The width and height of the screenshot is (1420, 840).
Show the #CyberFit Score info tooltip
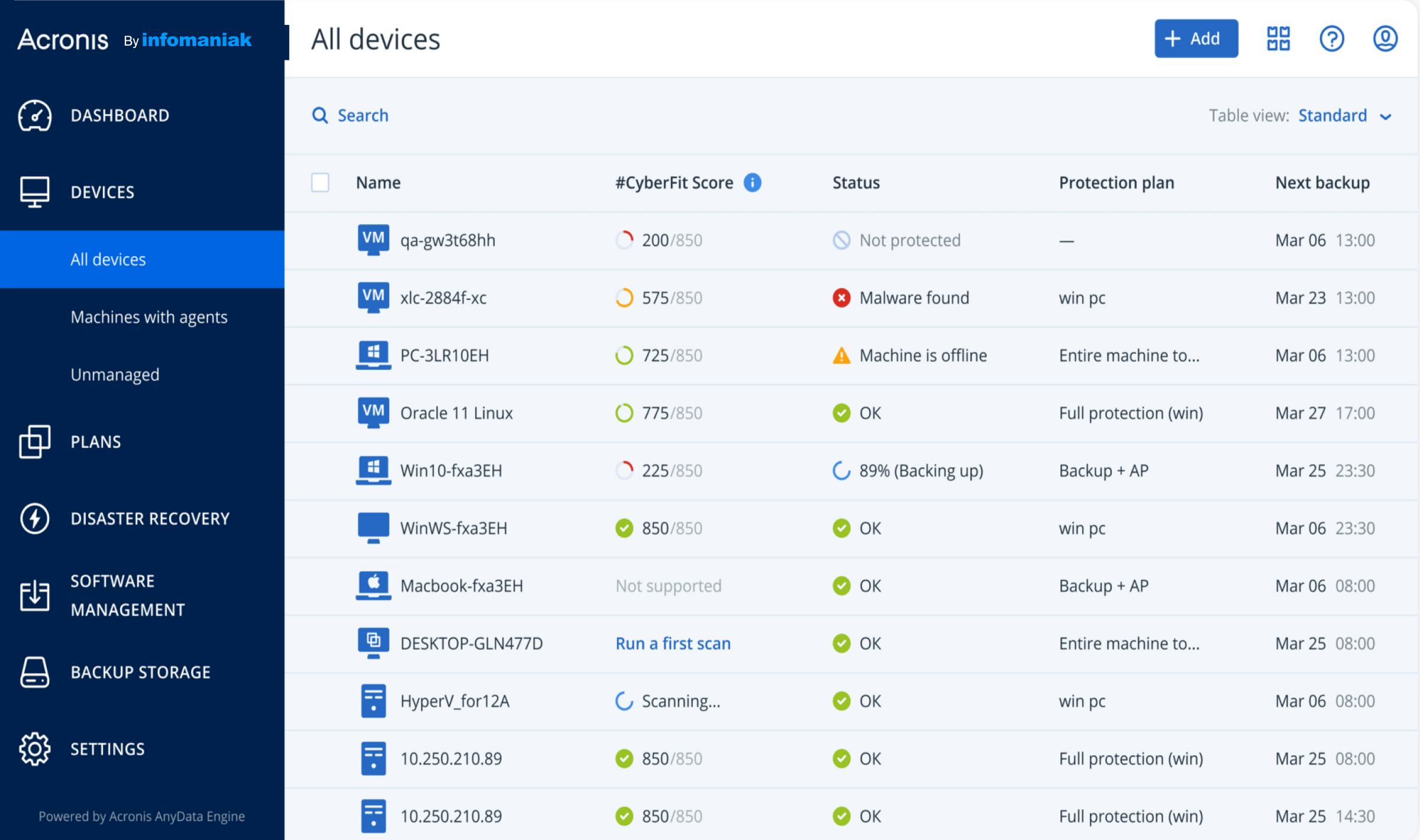(752, 183)
